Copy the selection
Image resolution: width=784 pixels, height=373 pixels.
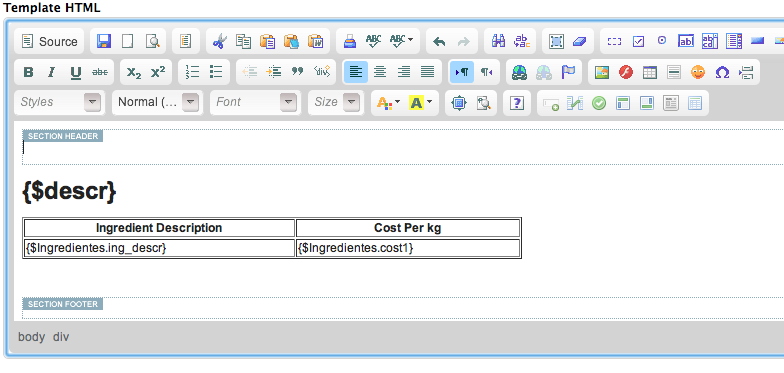pos(244,42)
